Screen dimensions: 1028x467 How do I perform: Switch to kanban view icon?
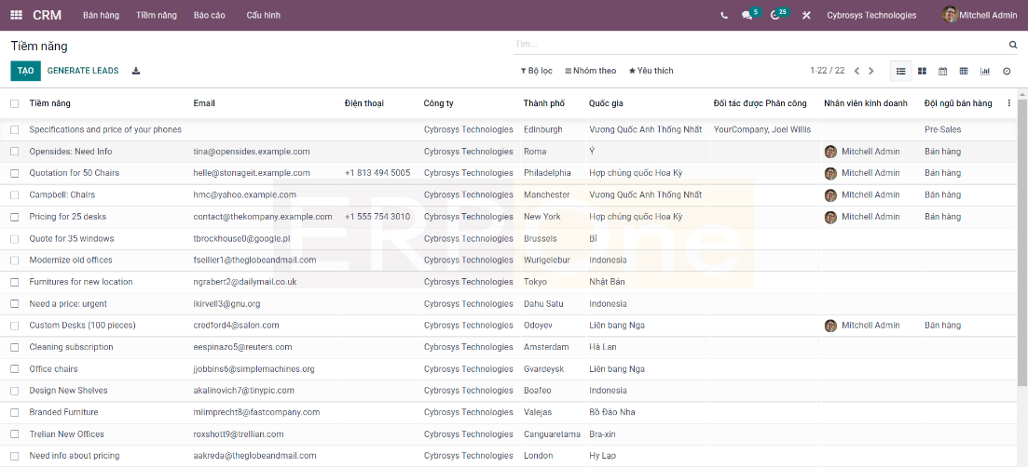pos(922,71)
